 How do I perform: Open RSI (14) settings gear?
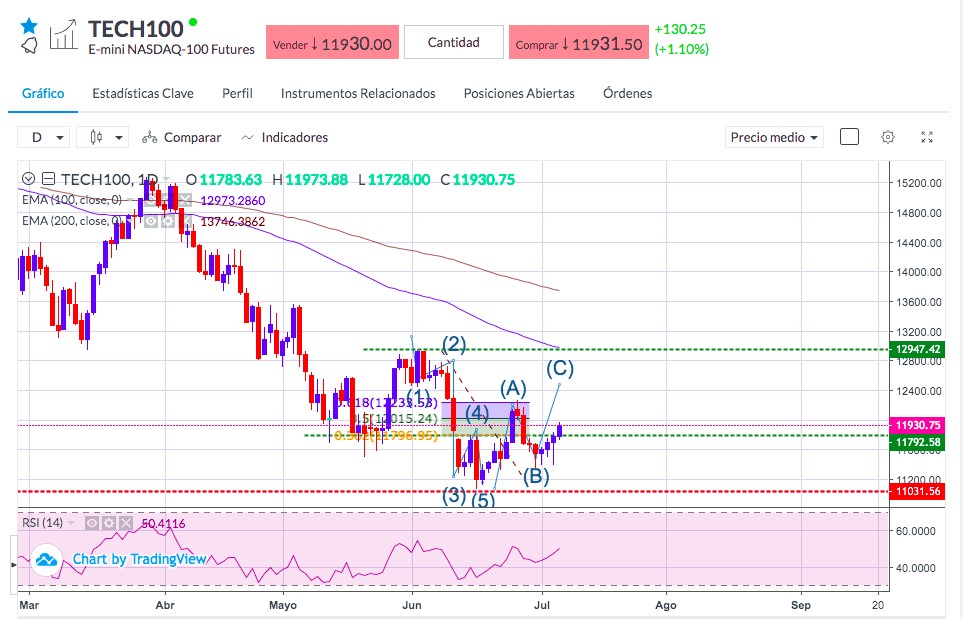109,523
